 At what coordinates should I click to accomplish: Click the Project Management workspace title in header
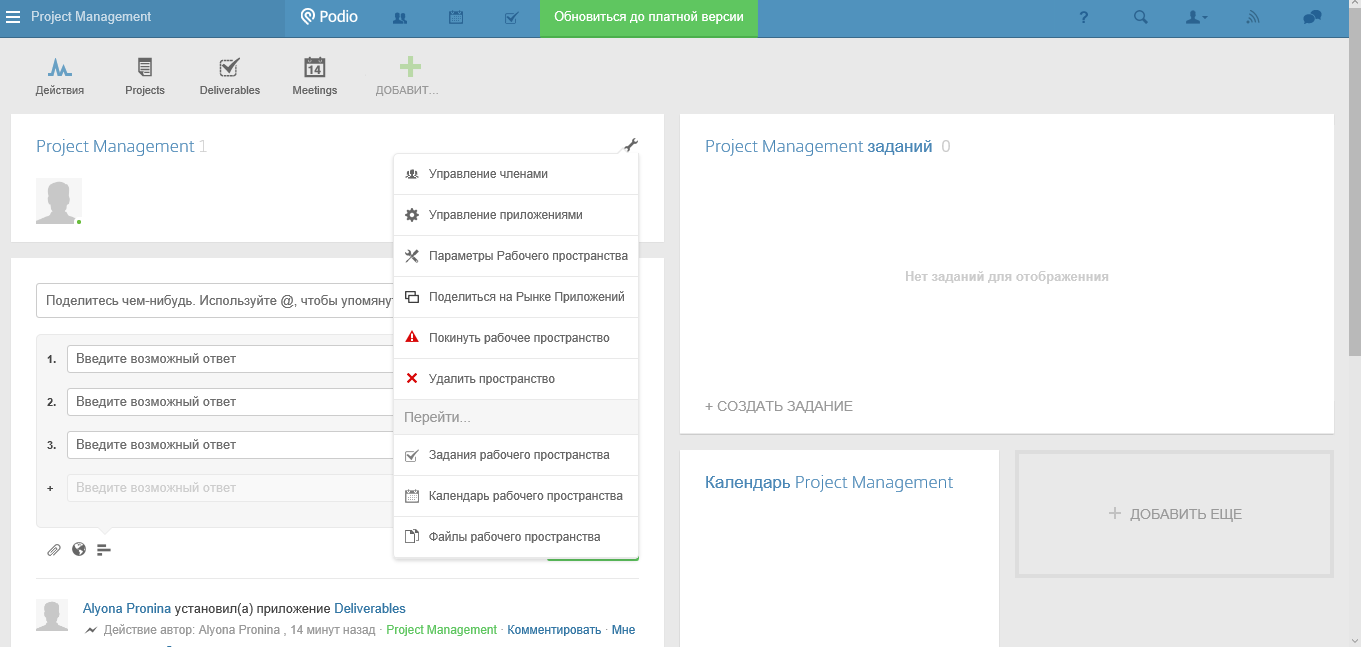coord(91,17)
